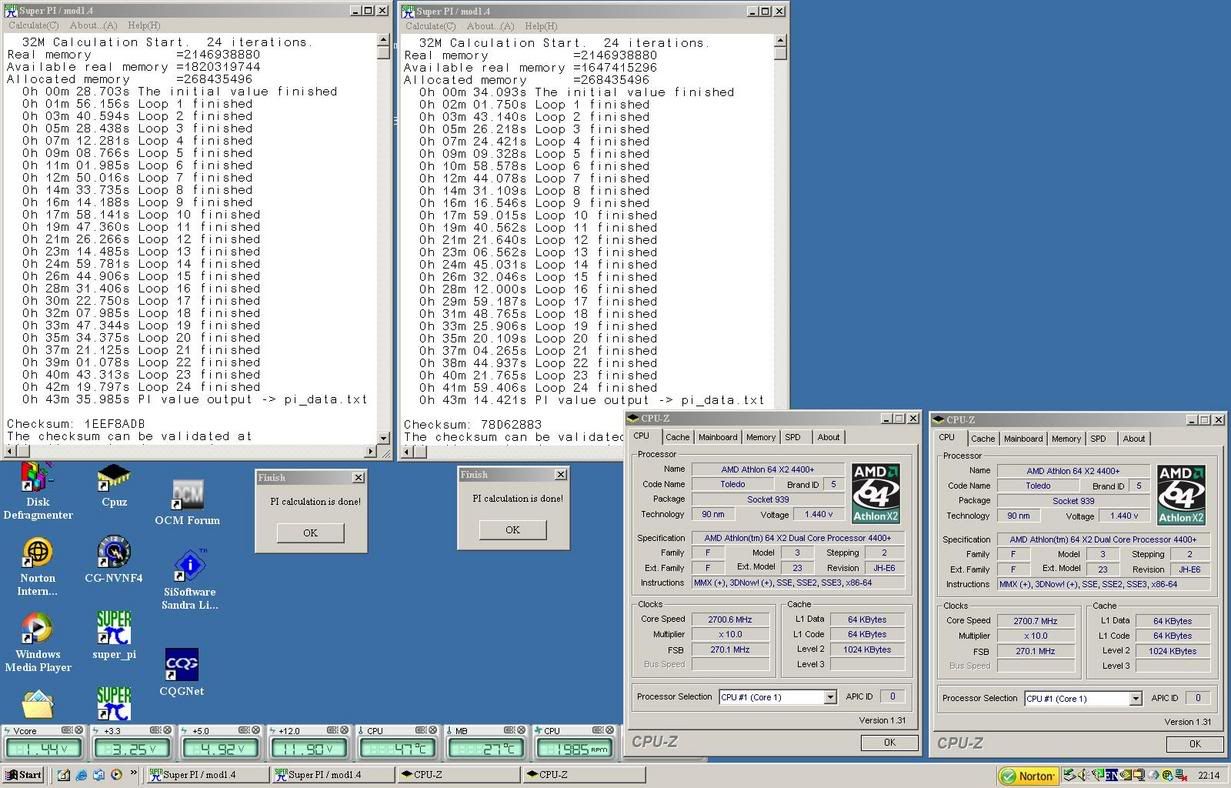Click the down arrow of the left Super PI vertical scrollbar
This screenshot has width=1231, height=788.
[x=384, y=438]
